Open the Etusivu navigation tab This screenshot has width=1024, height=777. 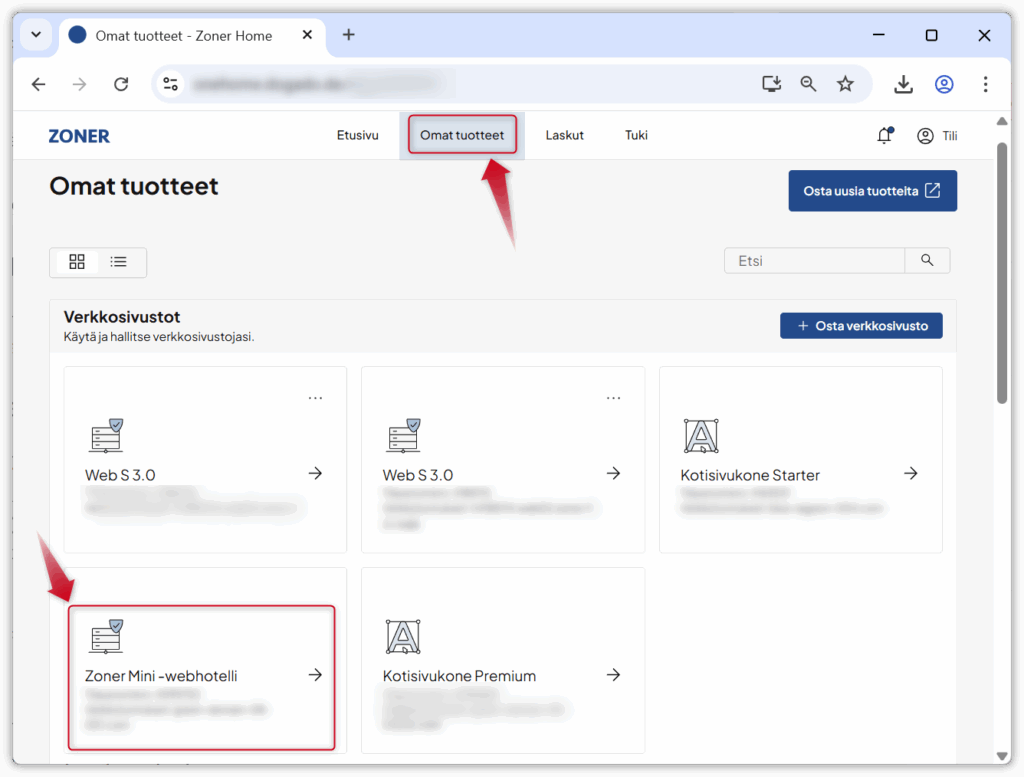click(x=357, y=135)
